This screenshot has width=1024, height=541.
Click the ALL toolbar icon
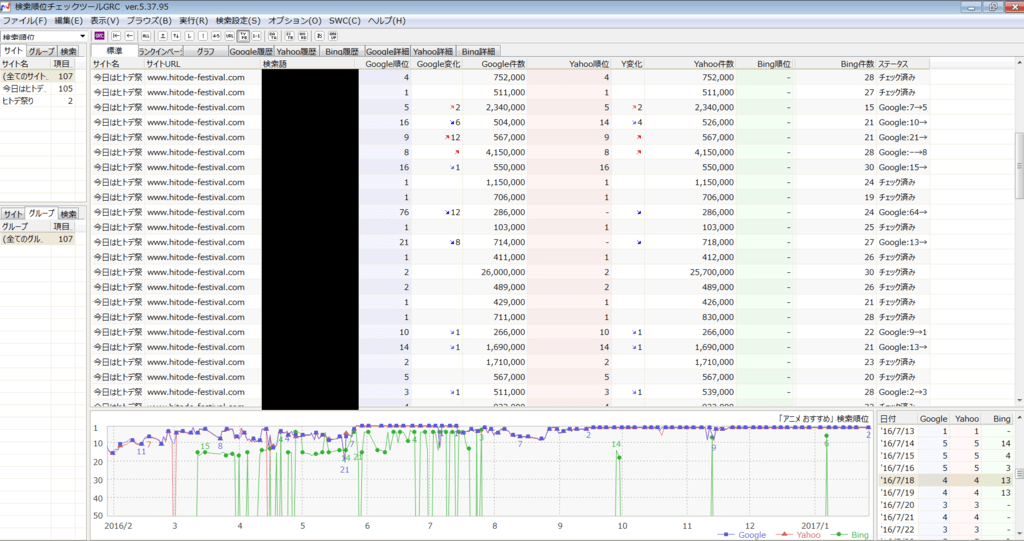(x=146, y=36)
